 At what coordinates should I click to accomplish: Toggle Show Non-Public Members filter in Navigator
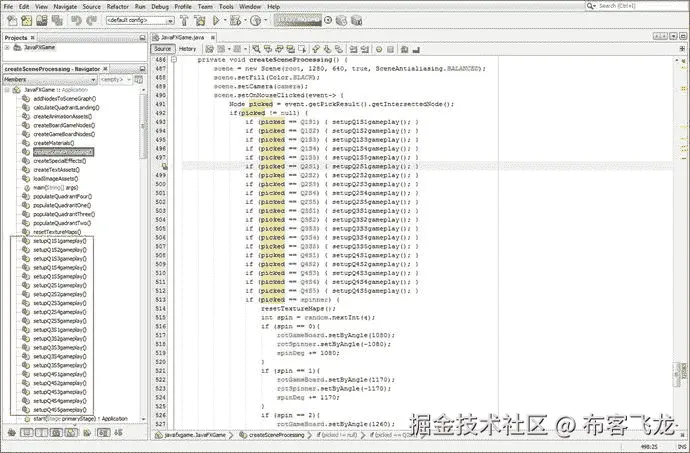click(56, 433)
